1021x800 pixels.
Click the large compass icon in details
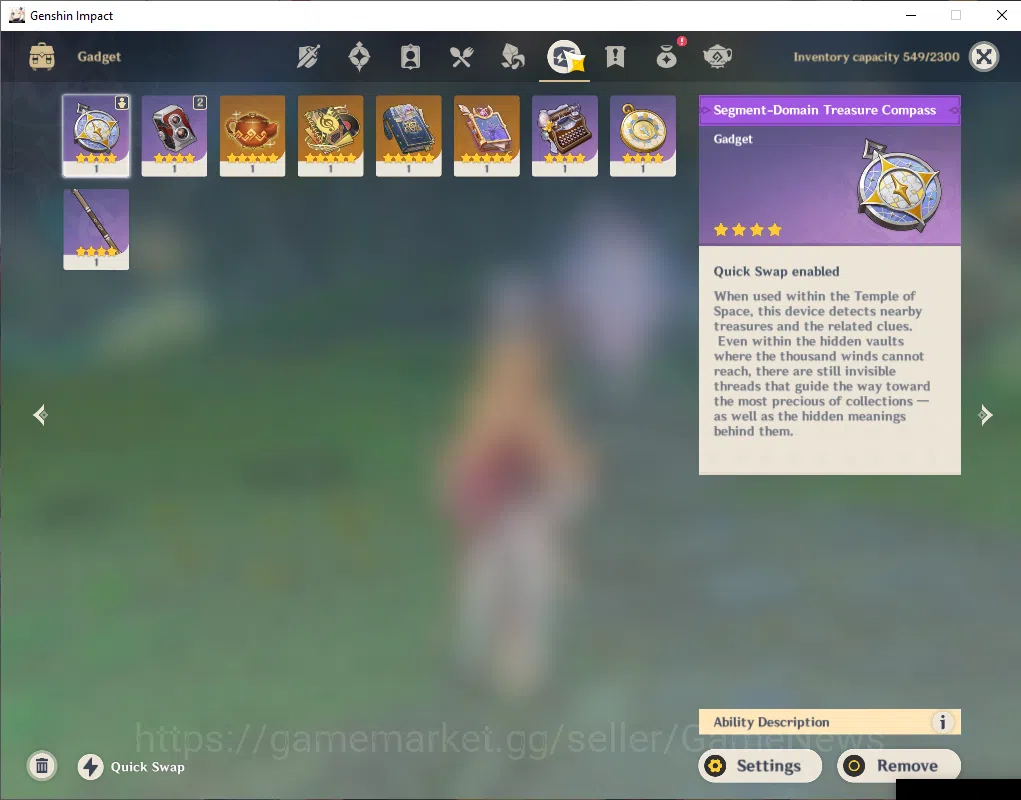pyautogui.click(x=901, y=186)
